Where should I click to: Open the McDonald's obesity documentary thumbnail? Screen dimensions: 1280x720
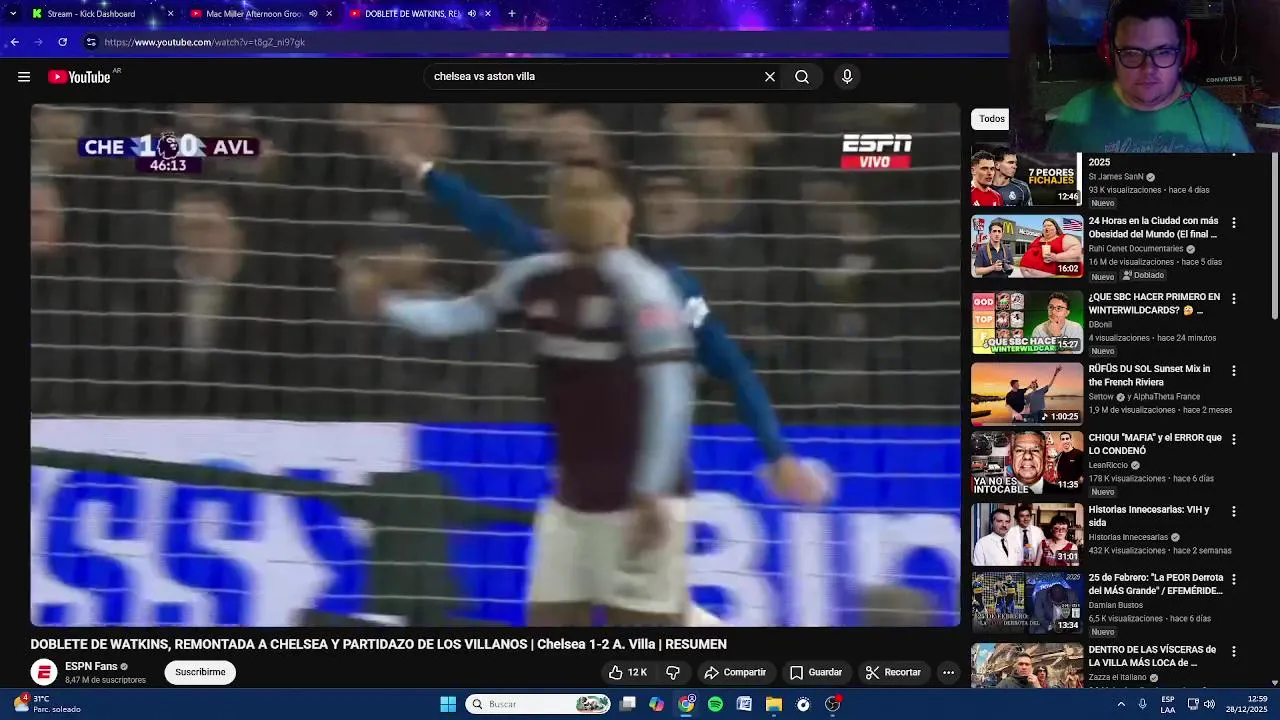1027,246
